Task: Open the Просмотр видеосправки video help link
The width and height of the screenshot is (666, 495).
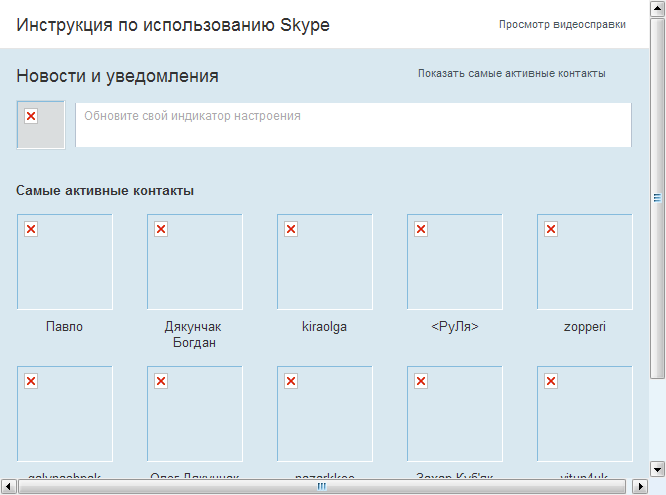Action: [x=562, y=24]
